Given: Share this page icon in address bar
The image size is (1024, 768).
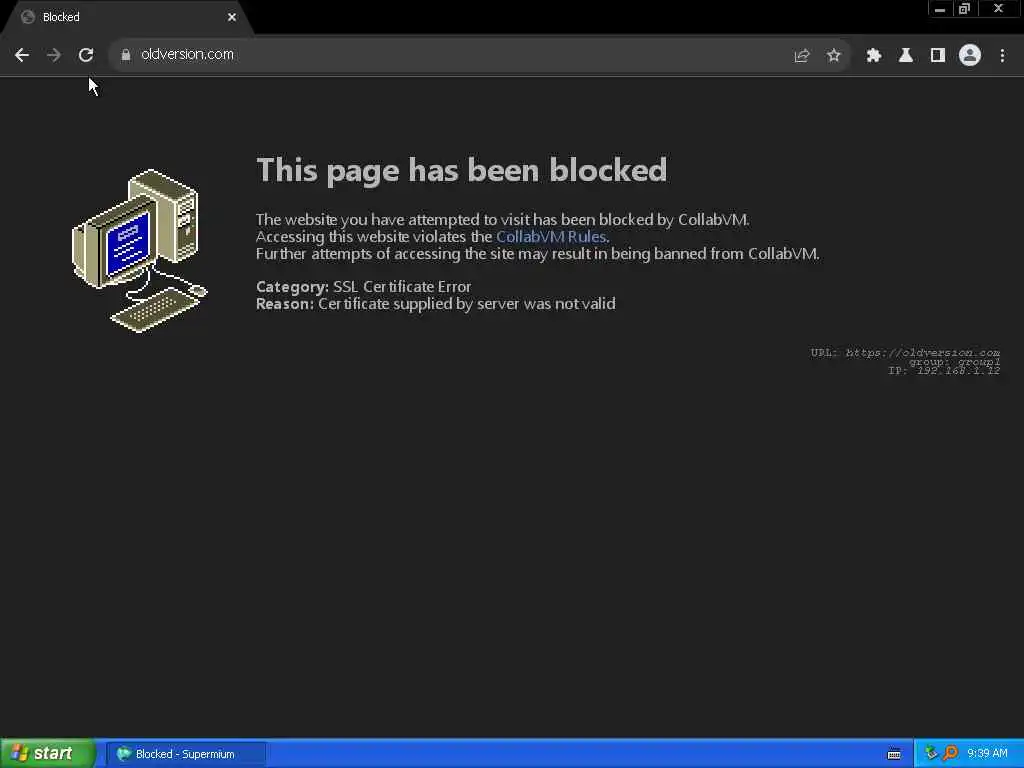Looking at the screenshot, I should click(x=801, y=56).
